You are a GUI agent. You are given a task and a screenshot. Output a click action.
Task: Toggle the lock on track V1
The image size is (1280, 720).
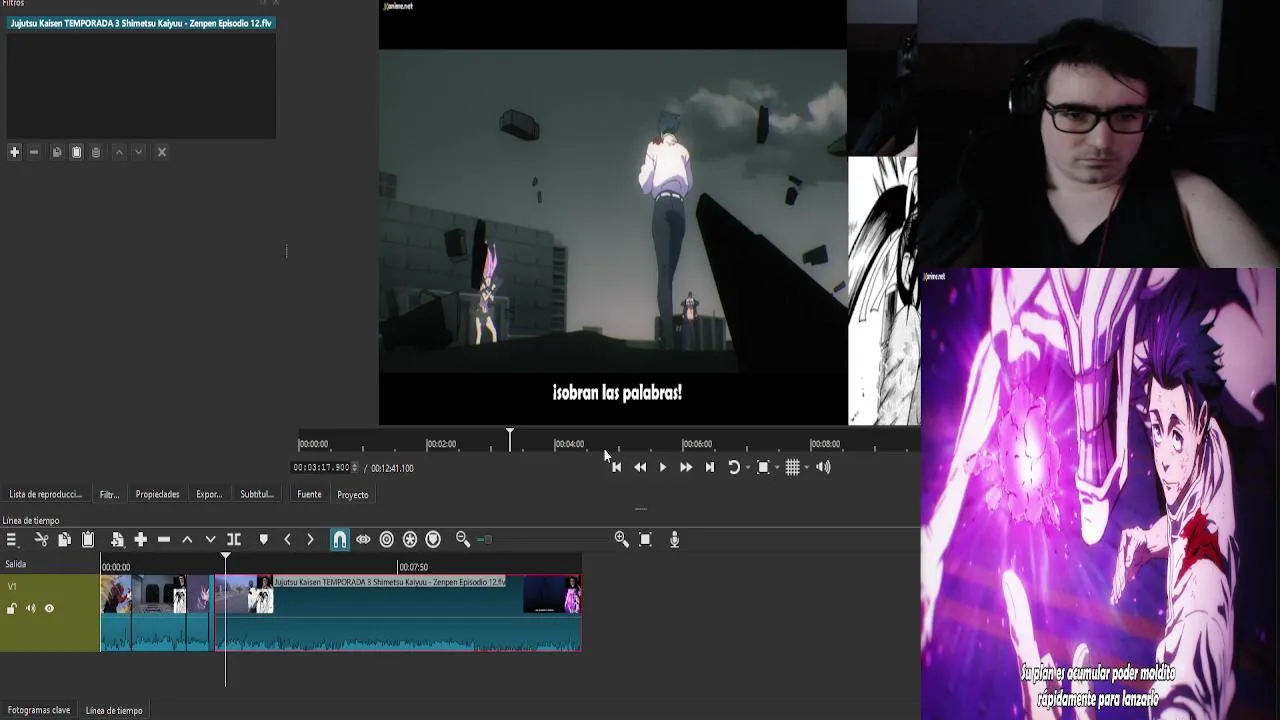click(x=12, y=608)
